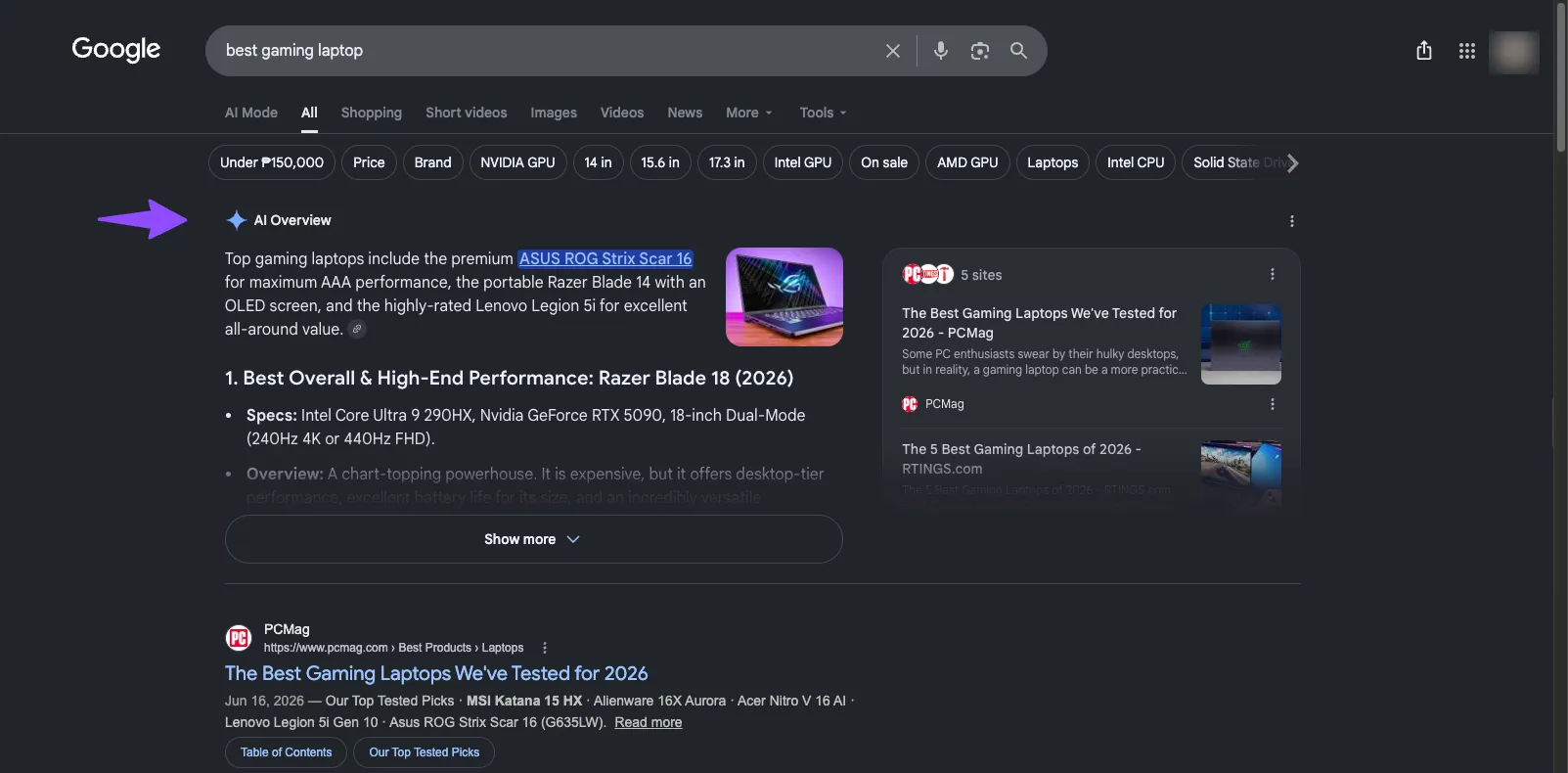Open the blurred account profile picture
Image resolution: width=1568 pixels, height=773 pixels.
[1514, 52]
